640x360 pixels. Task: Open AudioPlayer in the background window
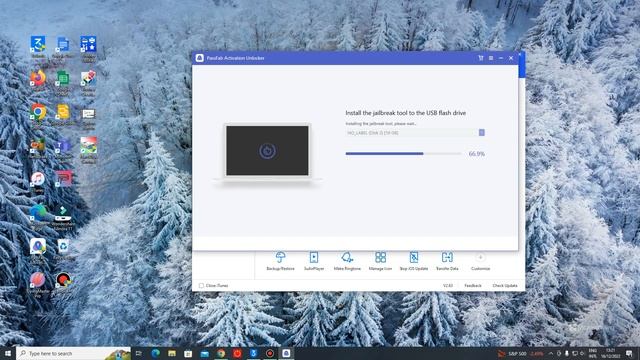(314, 261)
